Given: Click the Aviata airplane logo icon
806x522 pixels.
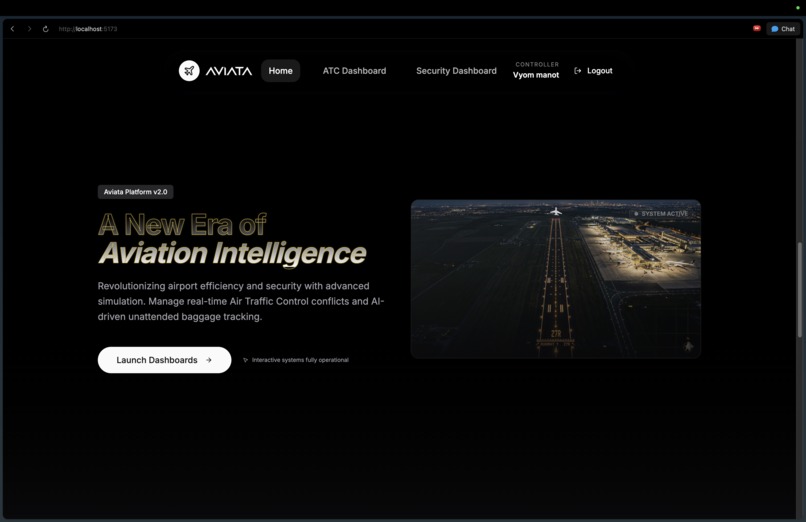Looking at the screenshot, I should pyautogui.click(x=189, y=71).
